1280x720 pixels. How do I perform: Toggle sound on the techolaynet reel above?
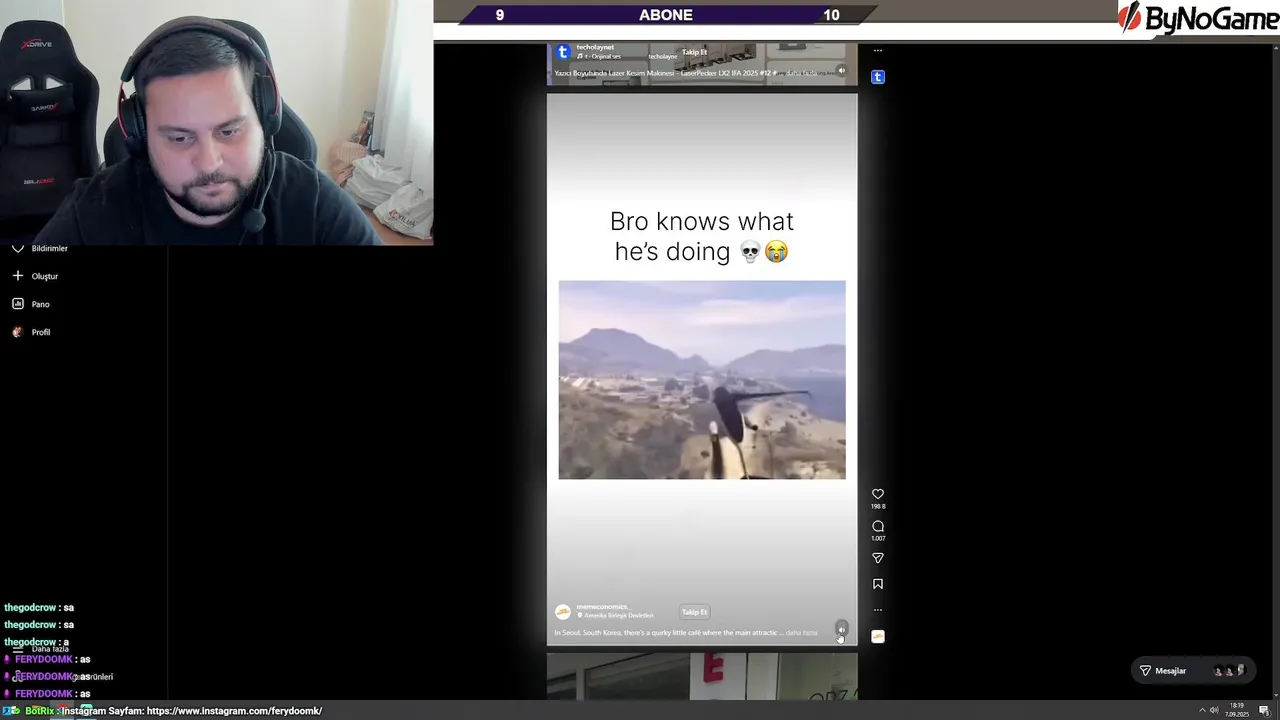pos(841,71)
